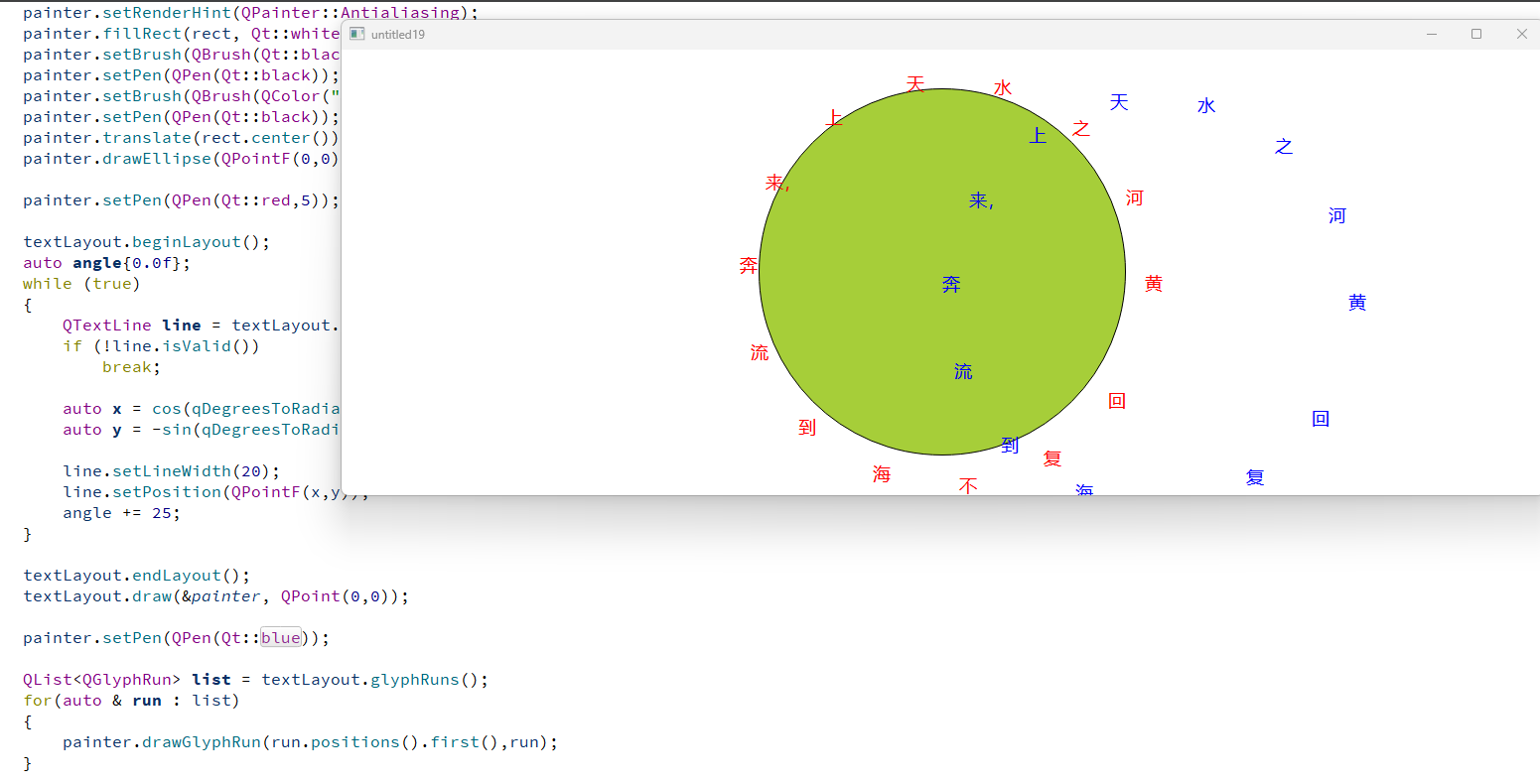Click the line.setPosition(QPointF code line
This screenshot has width=1540, height=784.
click(214, 492)
